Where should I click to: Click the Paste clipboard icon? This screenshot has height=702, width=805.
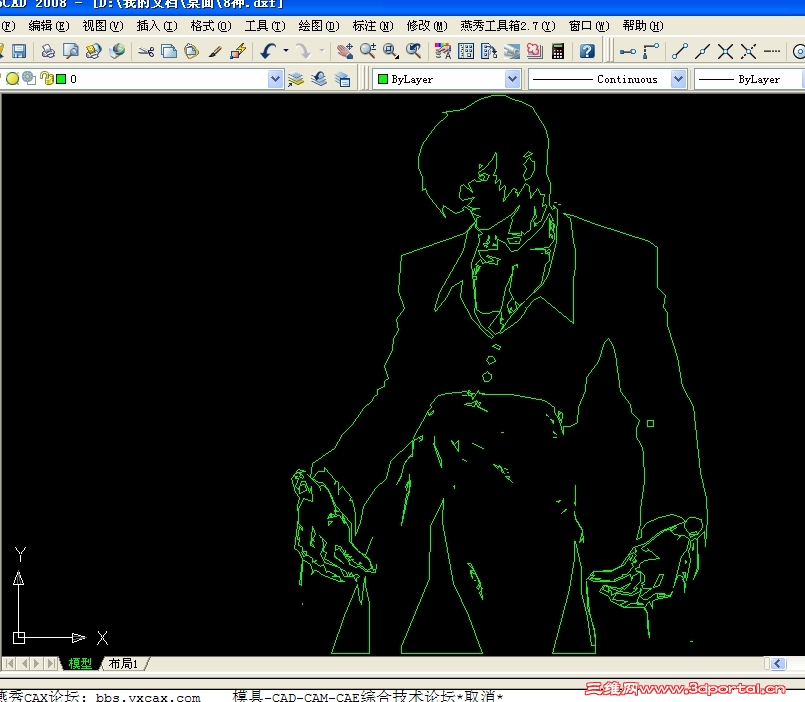pos(191,51)
